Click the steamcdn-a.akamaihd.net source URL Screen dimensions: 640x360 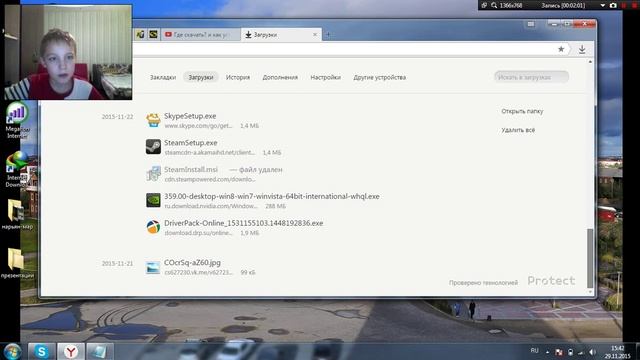[x=210, y=152]
